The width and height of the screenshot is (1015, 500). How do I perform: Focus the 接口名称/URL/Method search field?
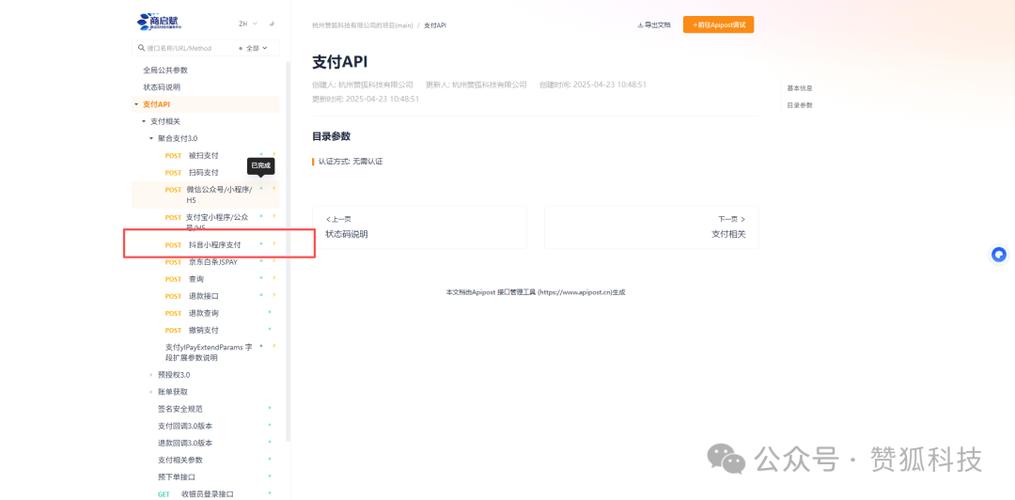(185, 48)
